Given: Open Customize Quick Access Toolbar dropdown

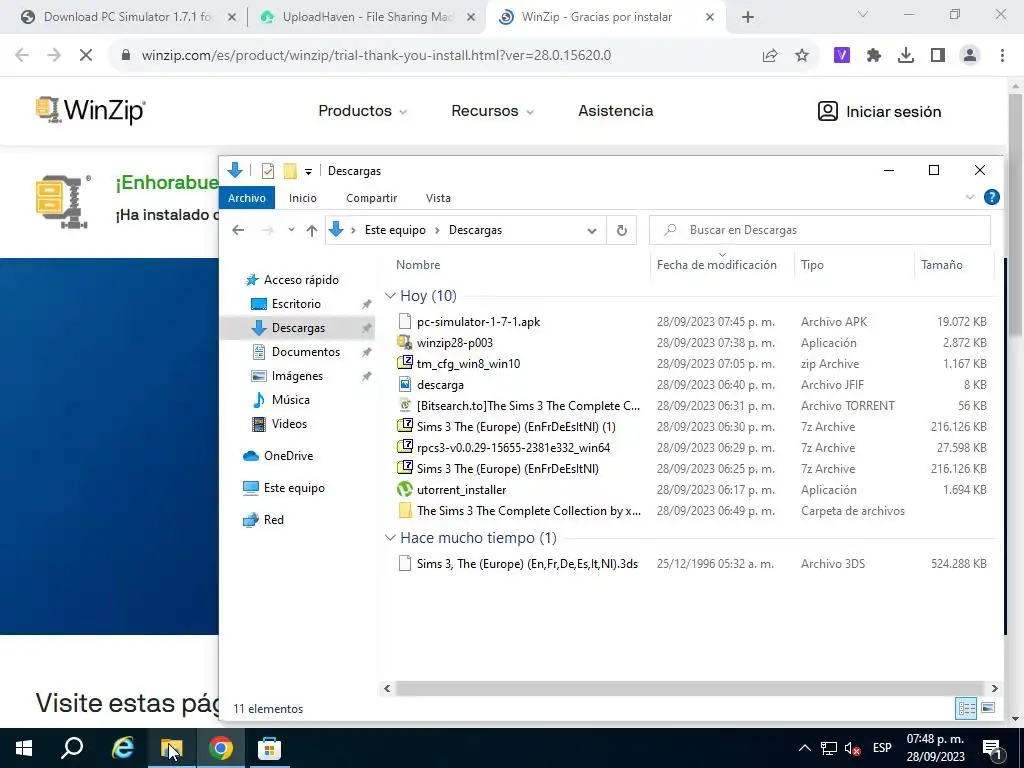Looking at the screenshot, I should (308, 172).
